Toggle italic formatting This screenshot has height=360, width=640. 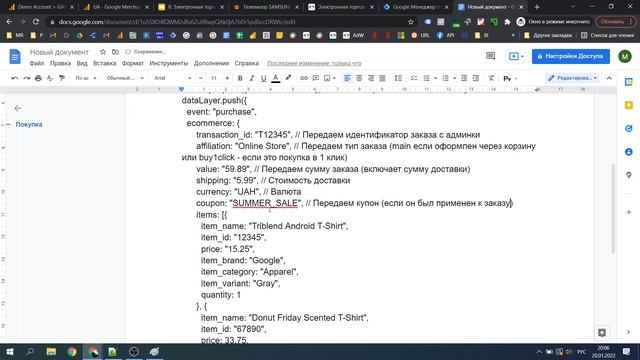(x=252, y=78)
